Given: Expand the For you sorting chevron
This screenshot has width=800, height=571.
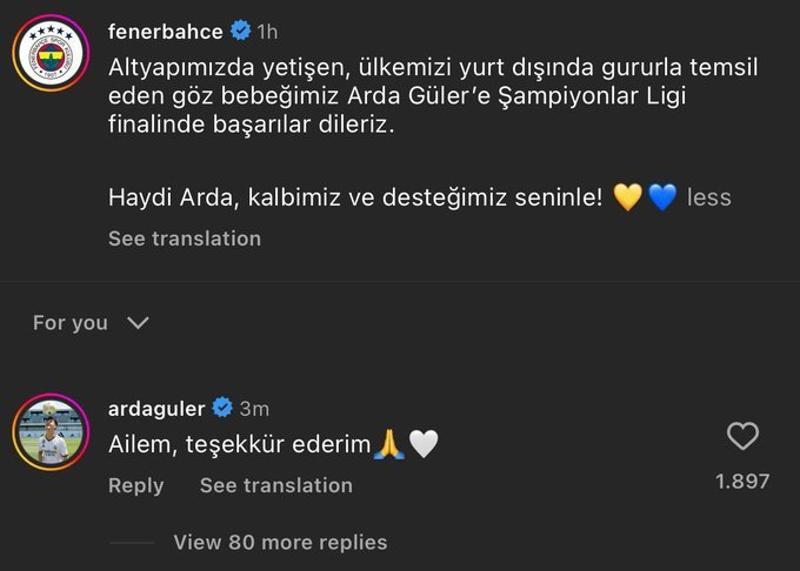Looking at the screenshot, I should pyautogui.click(x=138, y=323).
